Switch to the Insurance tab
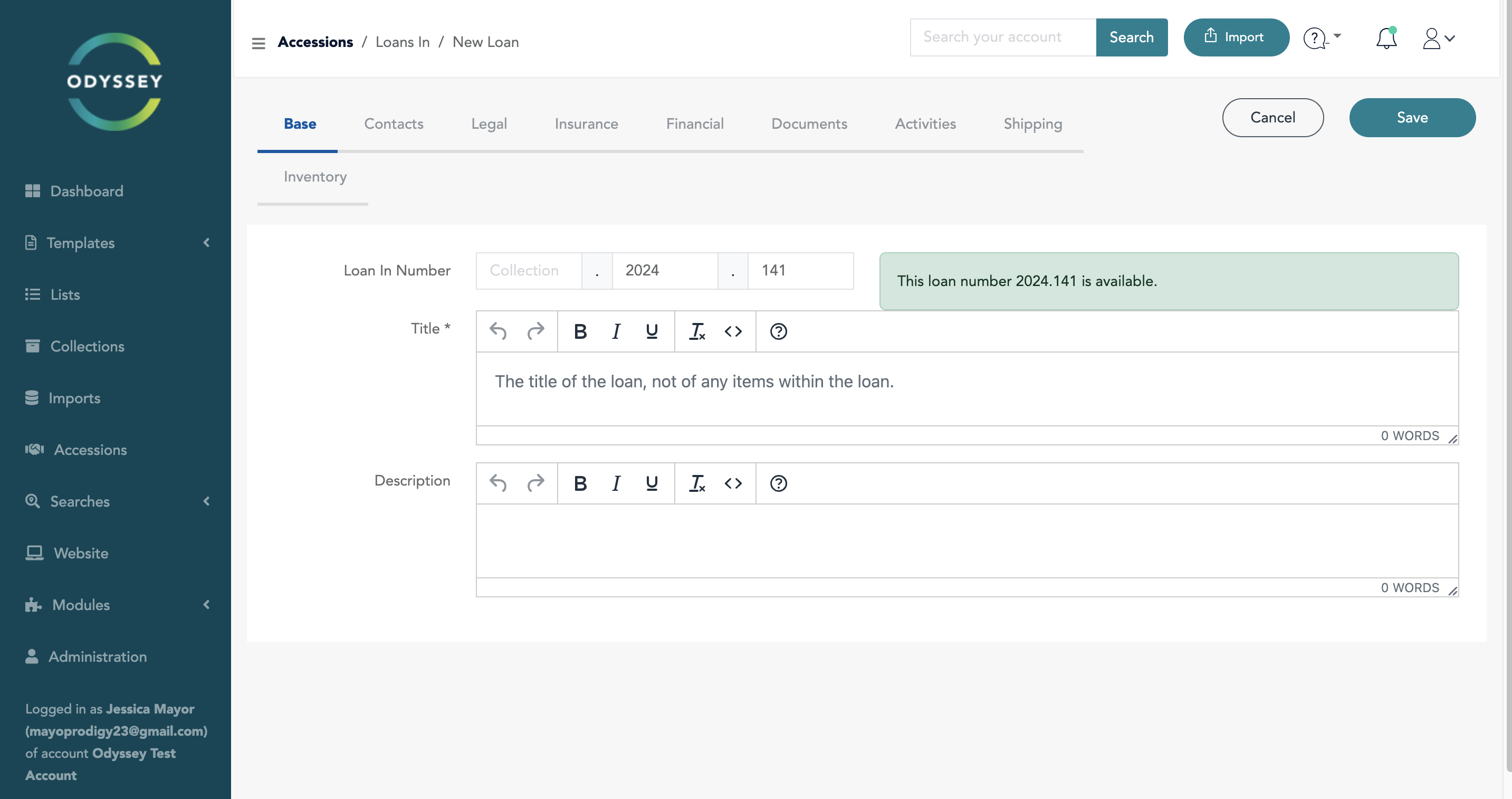Viewport: 1512px width, 799px height. (x=586, y=124)
